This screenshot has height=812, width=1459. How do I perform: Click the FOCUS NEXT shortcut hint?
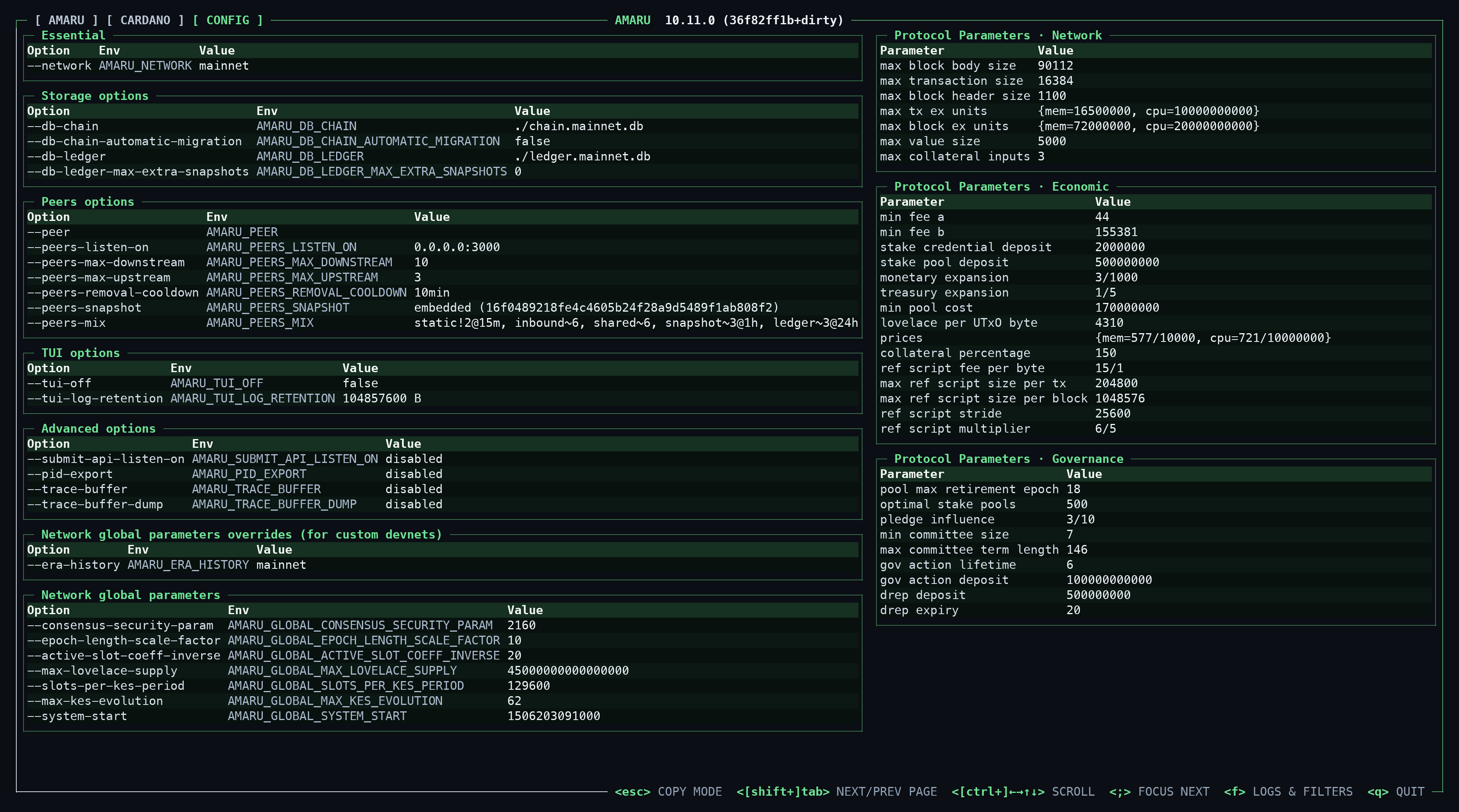click(1160, 792)
